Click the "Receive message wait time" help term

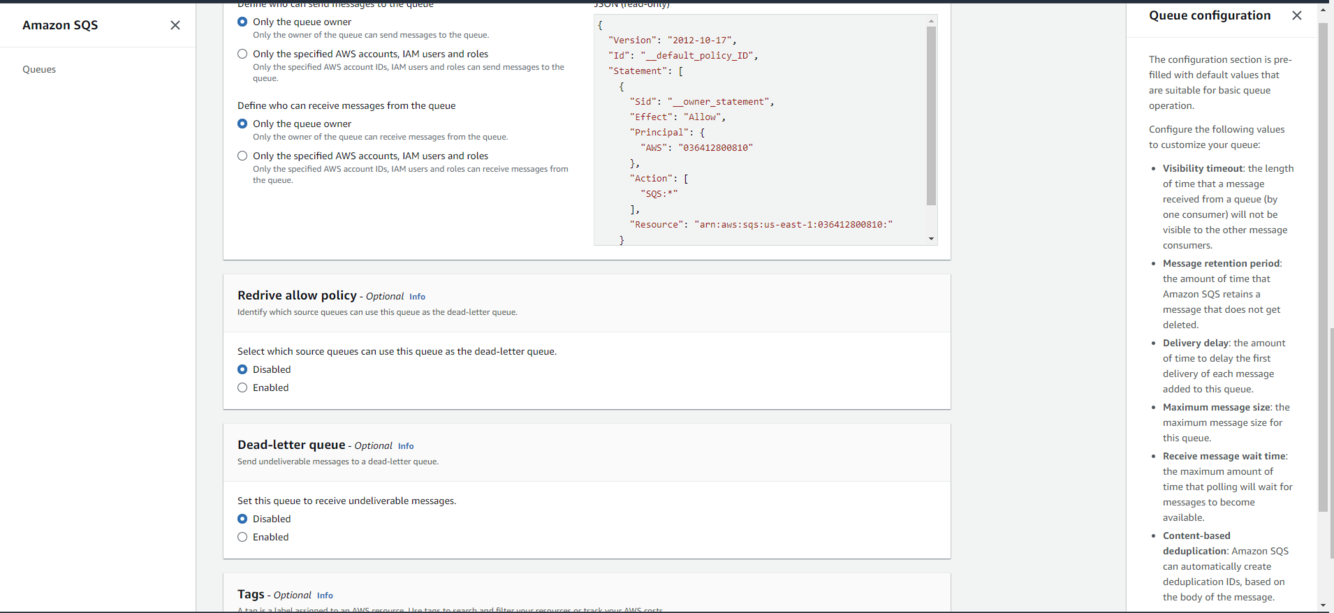1224,456
